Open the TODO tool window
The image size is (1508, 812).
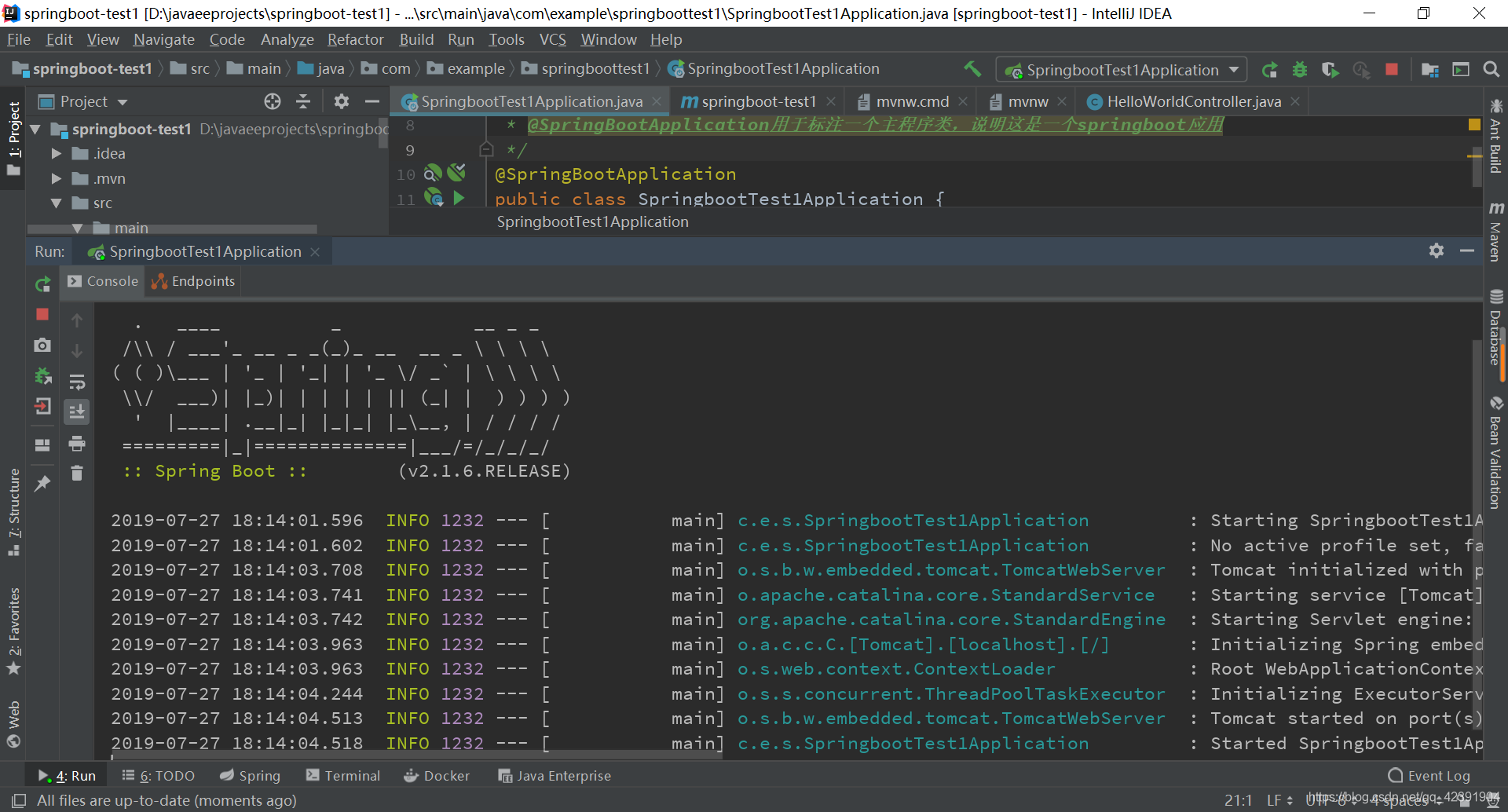(158, 776)
